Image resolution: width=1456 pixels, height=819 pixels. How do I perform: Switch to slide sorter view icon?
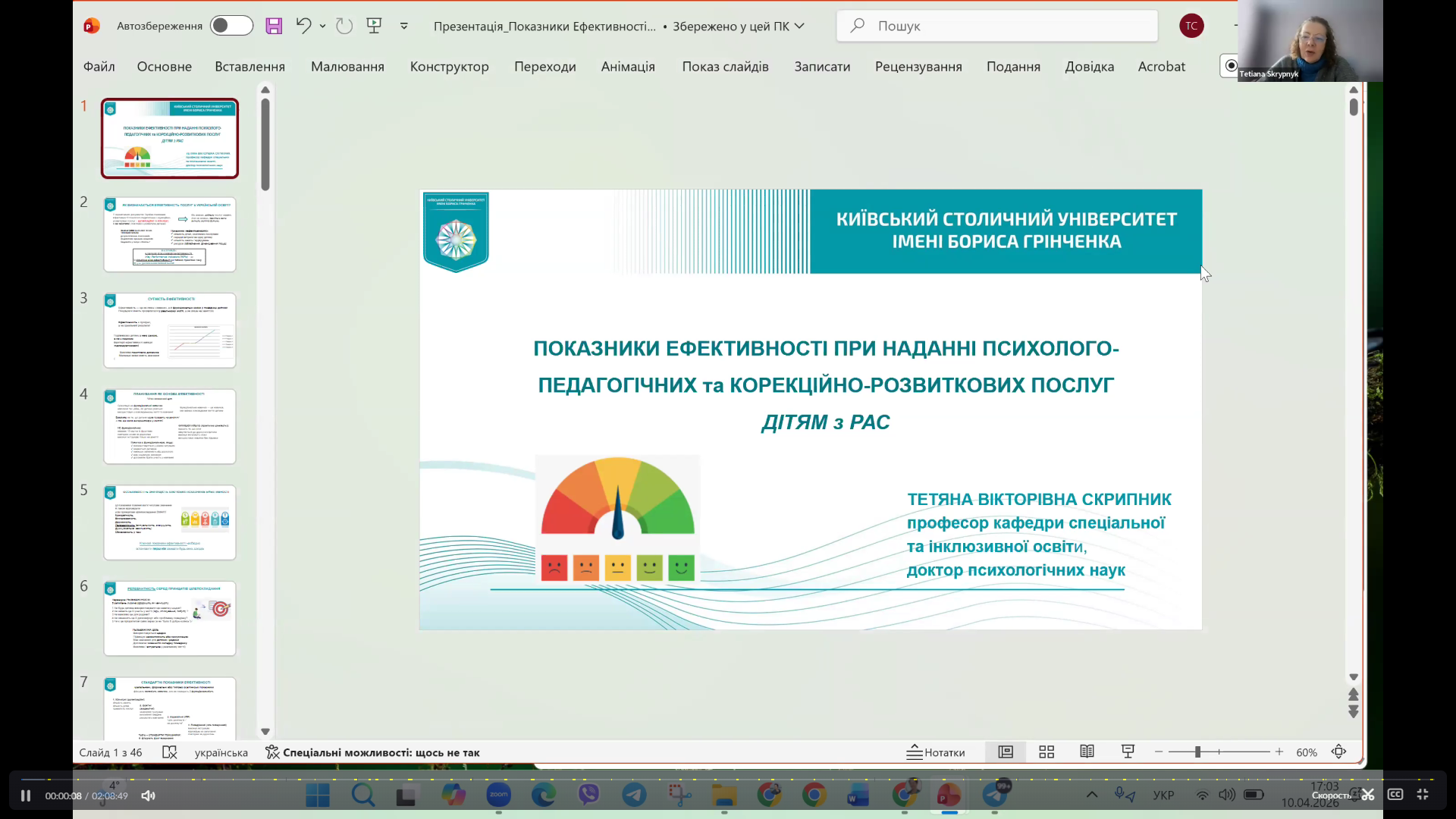coord(1046,752)
